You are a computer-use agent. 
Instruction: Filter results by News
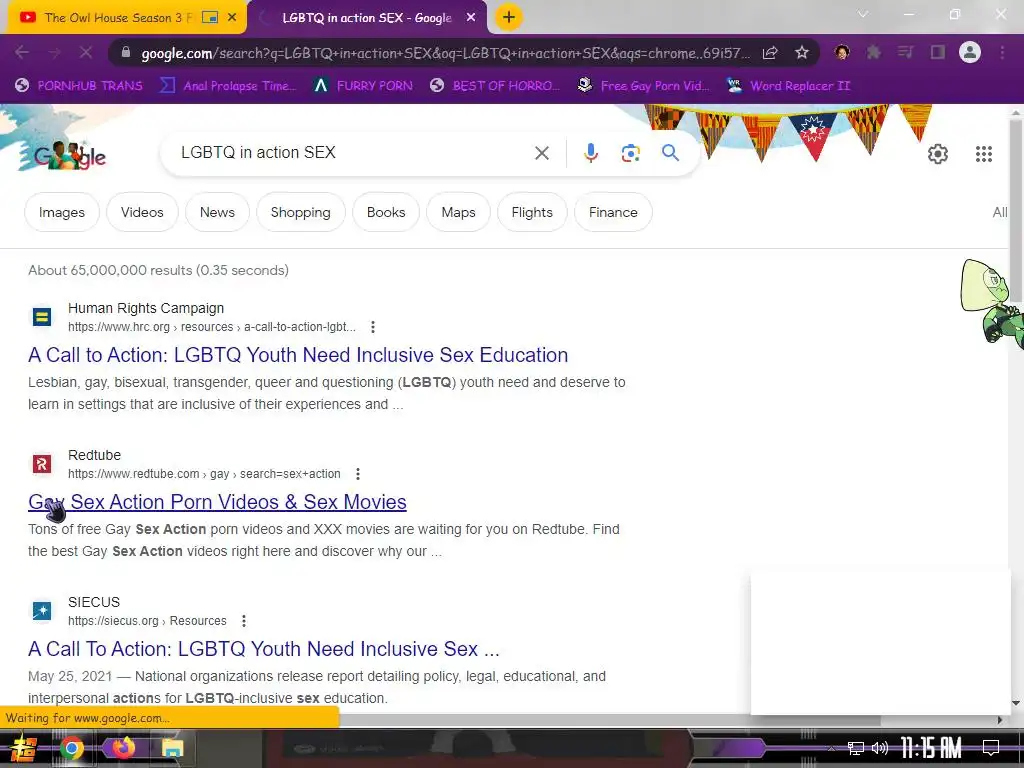(217, 212)
